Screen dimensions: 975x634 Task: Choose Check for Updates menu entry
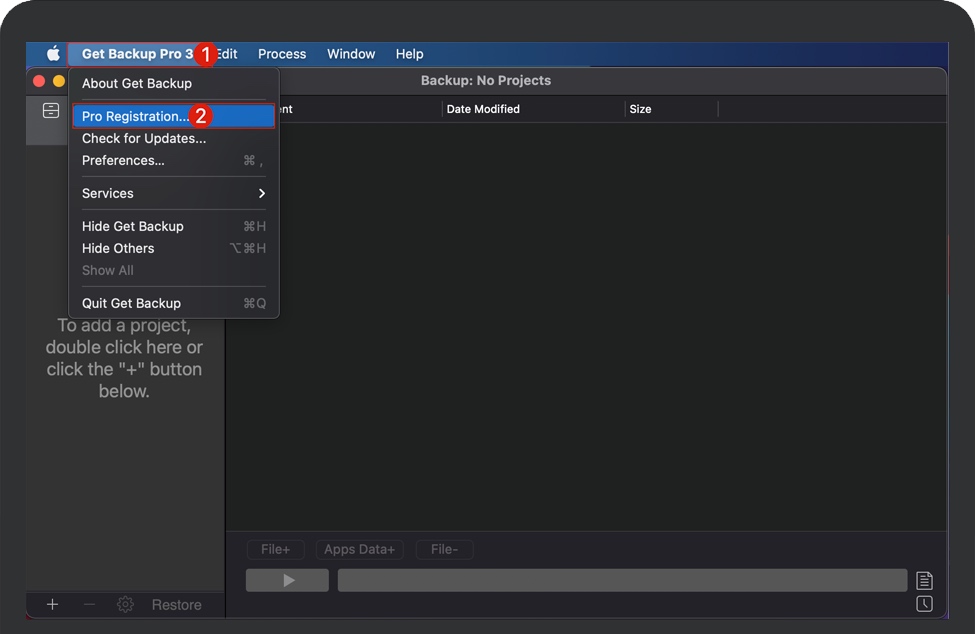point(144,138)
